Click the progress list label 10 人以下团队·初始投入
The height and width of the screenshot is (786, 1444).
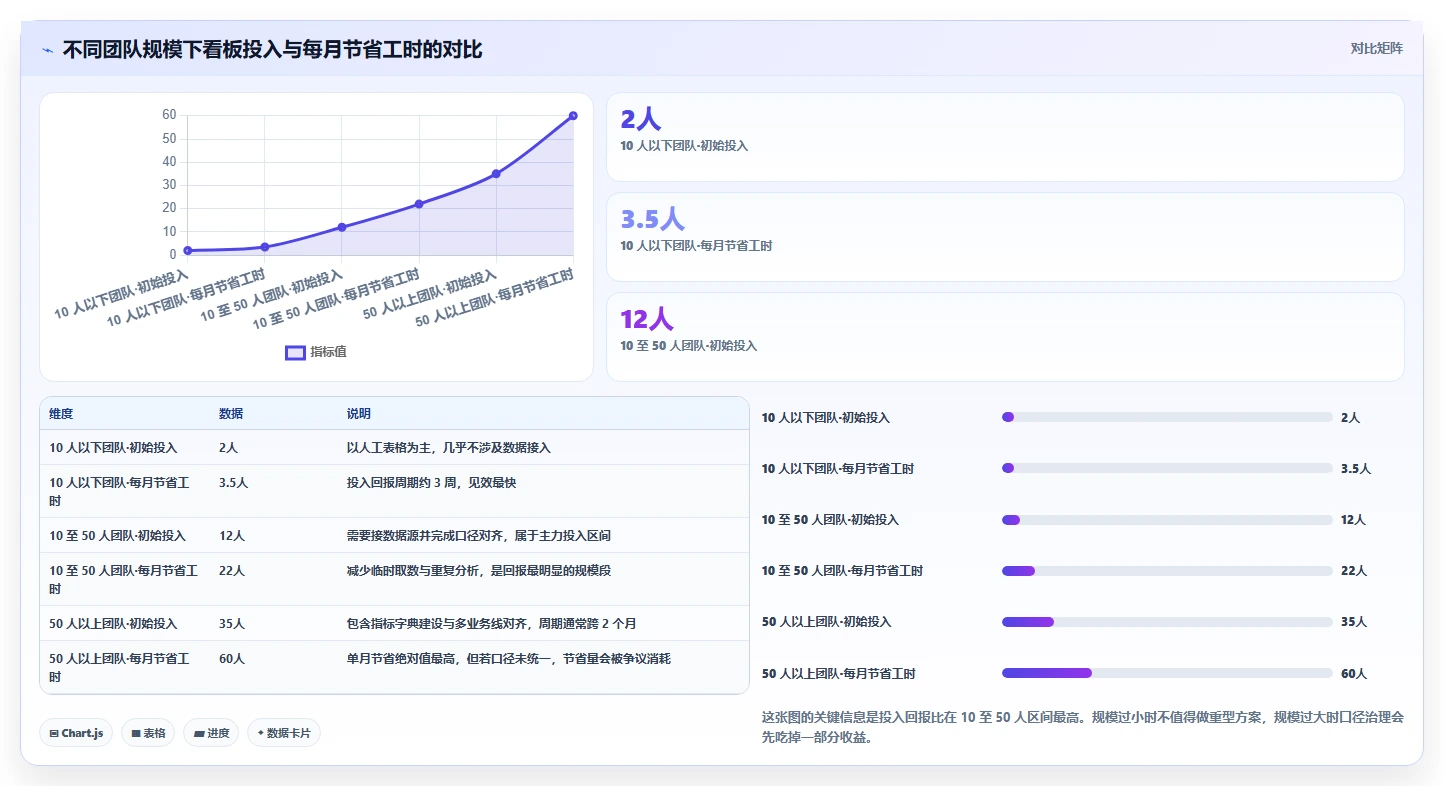point(826,418)
